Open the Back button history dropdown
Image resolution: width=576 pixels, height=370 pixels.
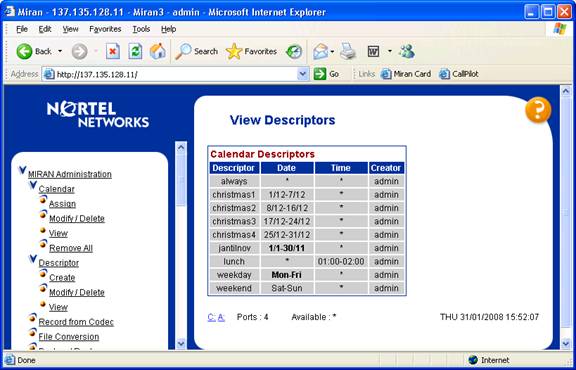click(60, 51)
